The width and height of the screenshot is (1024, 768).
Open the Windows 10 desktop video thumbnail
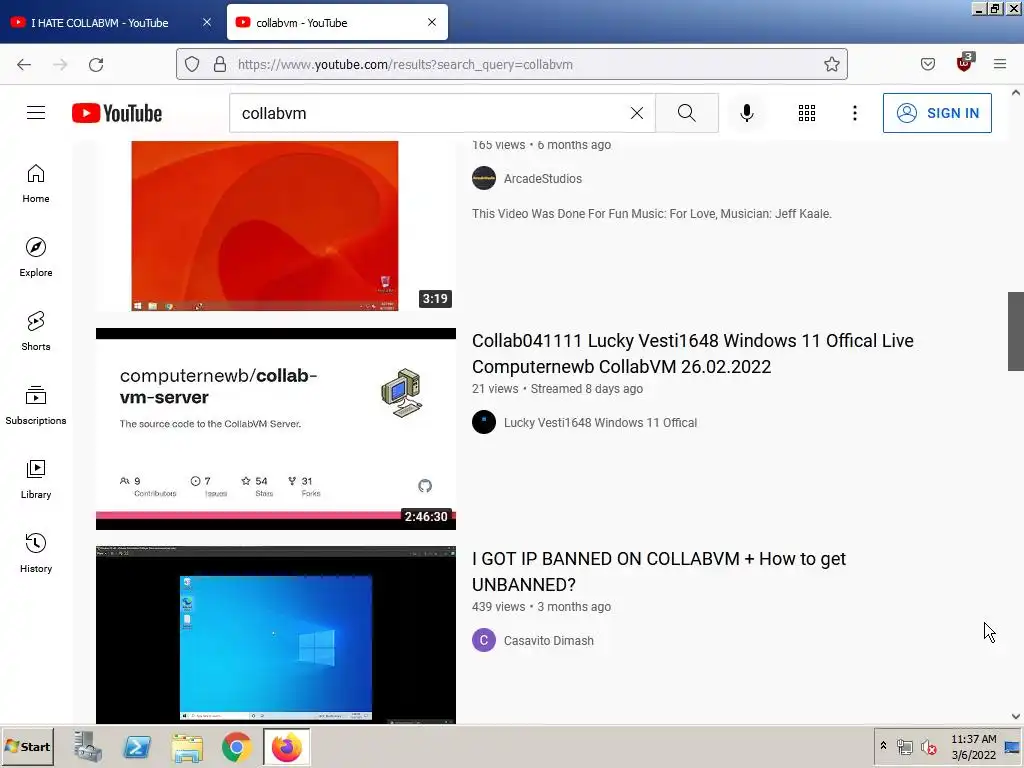[x=276, y=635]
